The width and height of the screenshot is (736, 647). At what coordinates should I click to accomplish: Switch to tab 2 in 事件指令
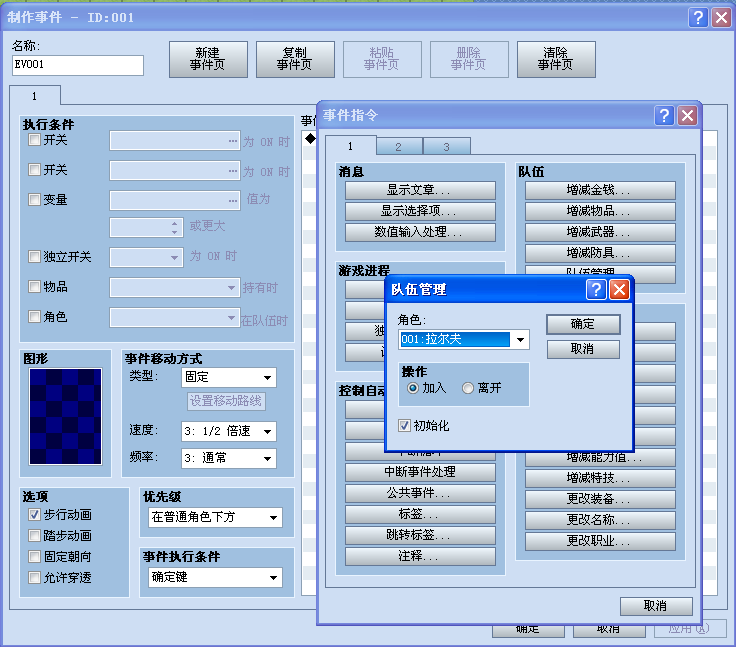click(399, 146)
